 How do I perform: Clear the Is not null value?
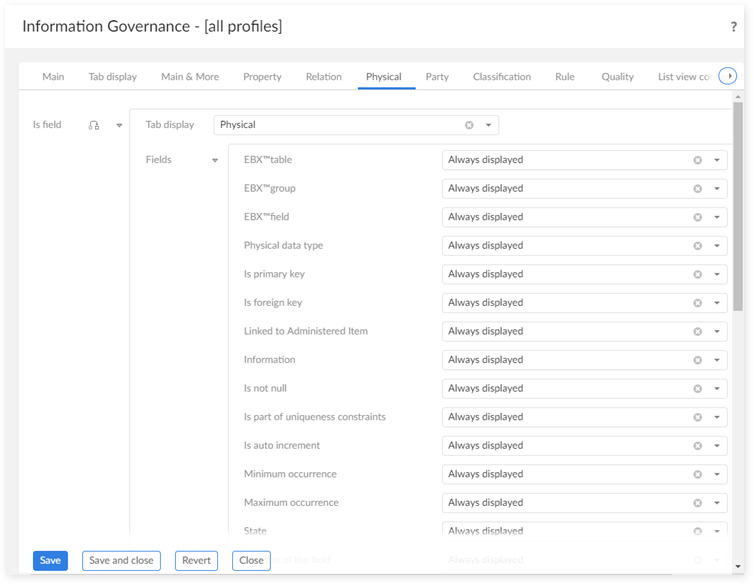coord(698,389)
